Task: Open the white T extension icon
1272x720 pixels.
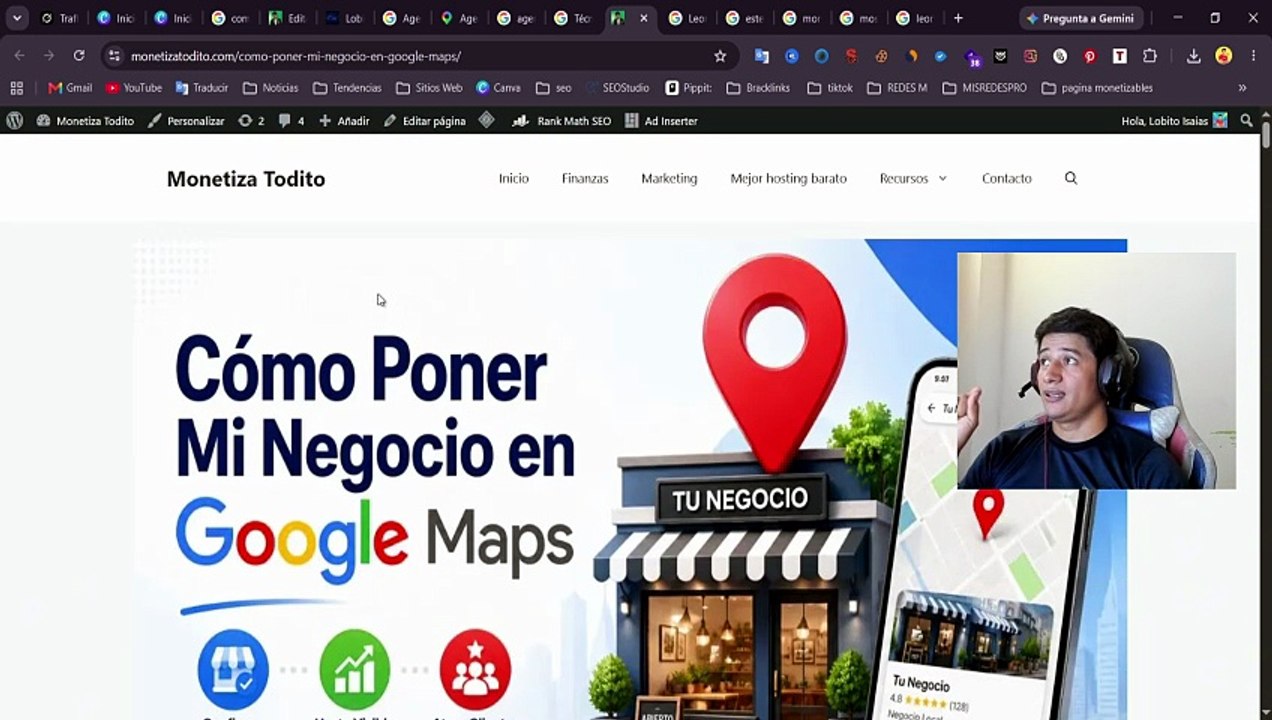Action: tap(1120, 56)
